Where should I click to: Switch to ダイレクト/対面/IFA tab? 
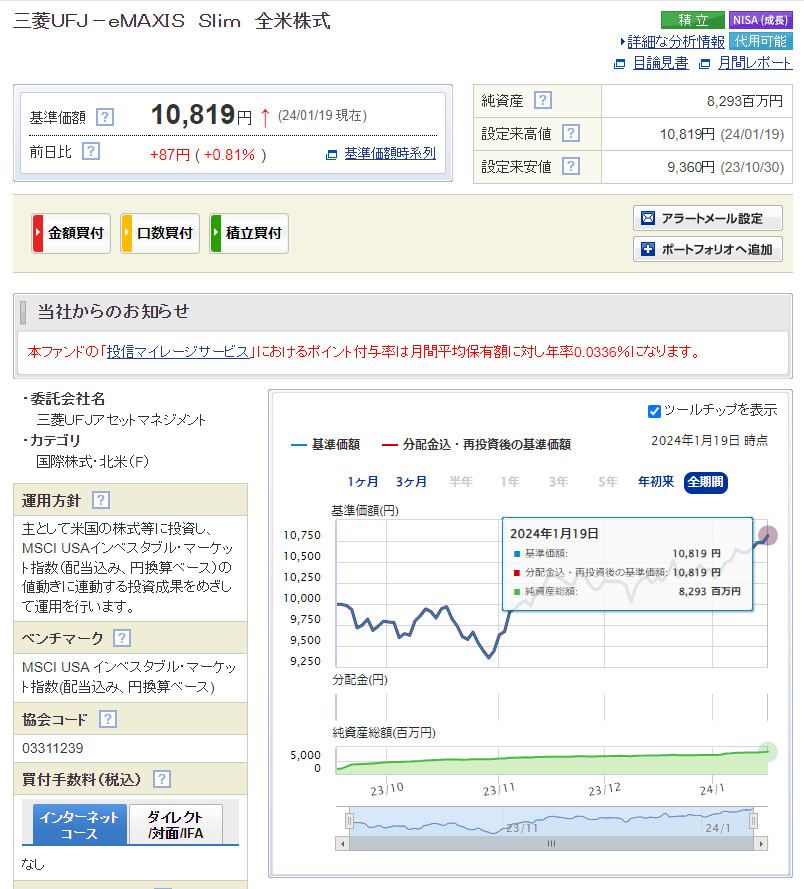tap(175, 824)
